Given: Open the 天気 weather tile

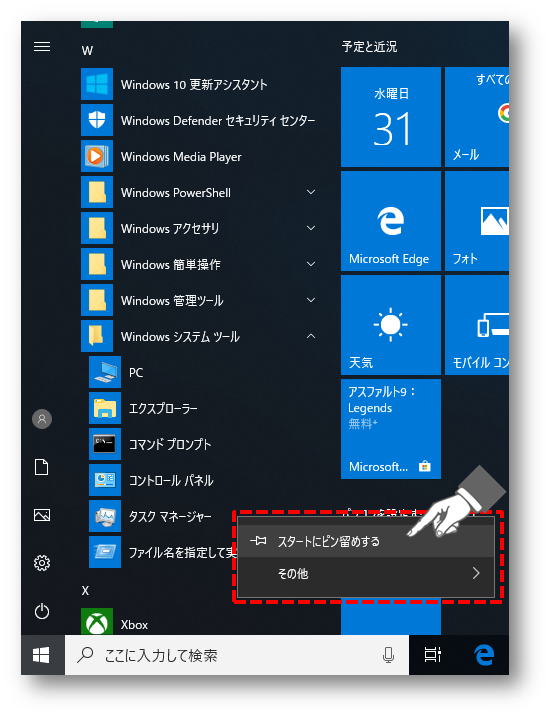Looking at the screenshot, I should 391,325.
